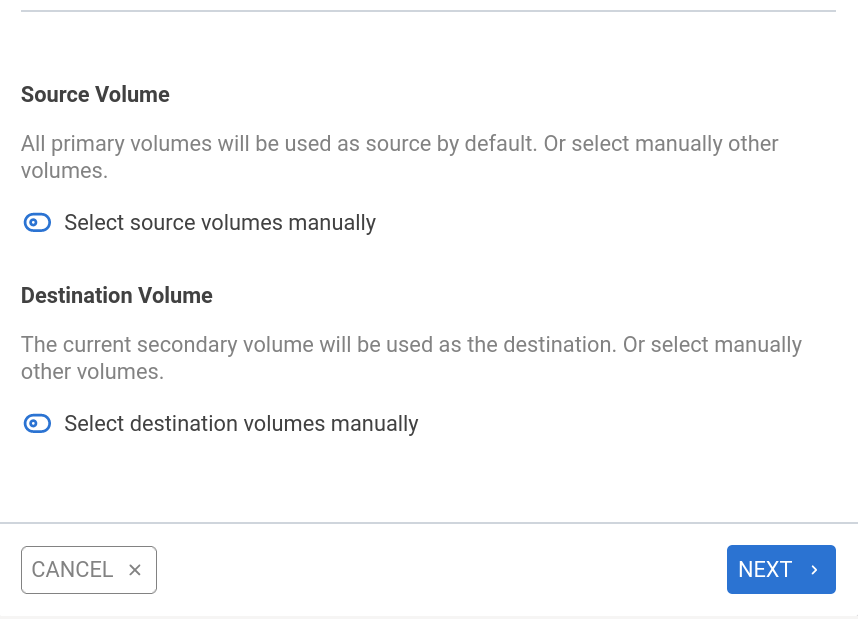
Task: Click the chevron arrow in the Next button
Action: click(x=814, y=570)
